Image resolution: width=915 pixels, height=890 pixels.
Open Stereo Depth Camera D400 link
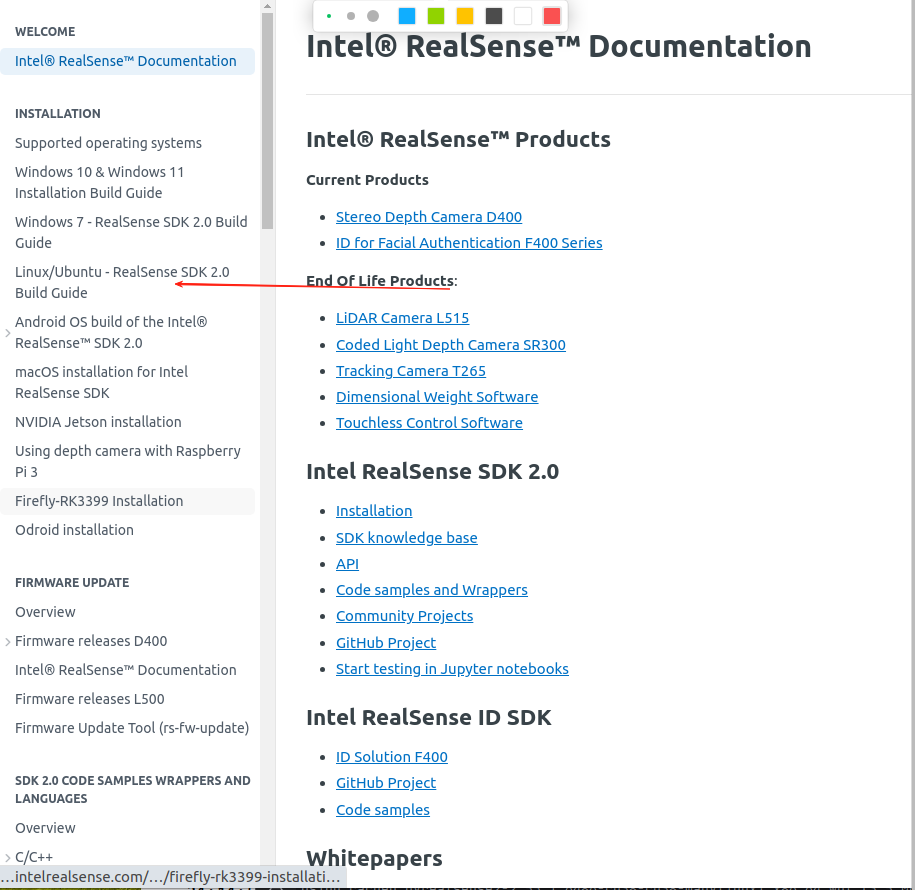429,217
